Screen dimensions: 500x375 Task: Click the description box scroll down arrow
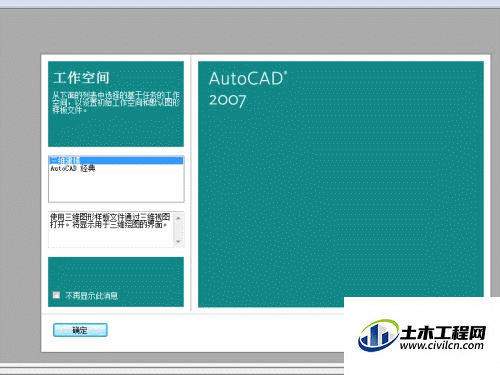pos(178,241)
